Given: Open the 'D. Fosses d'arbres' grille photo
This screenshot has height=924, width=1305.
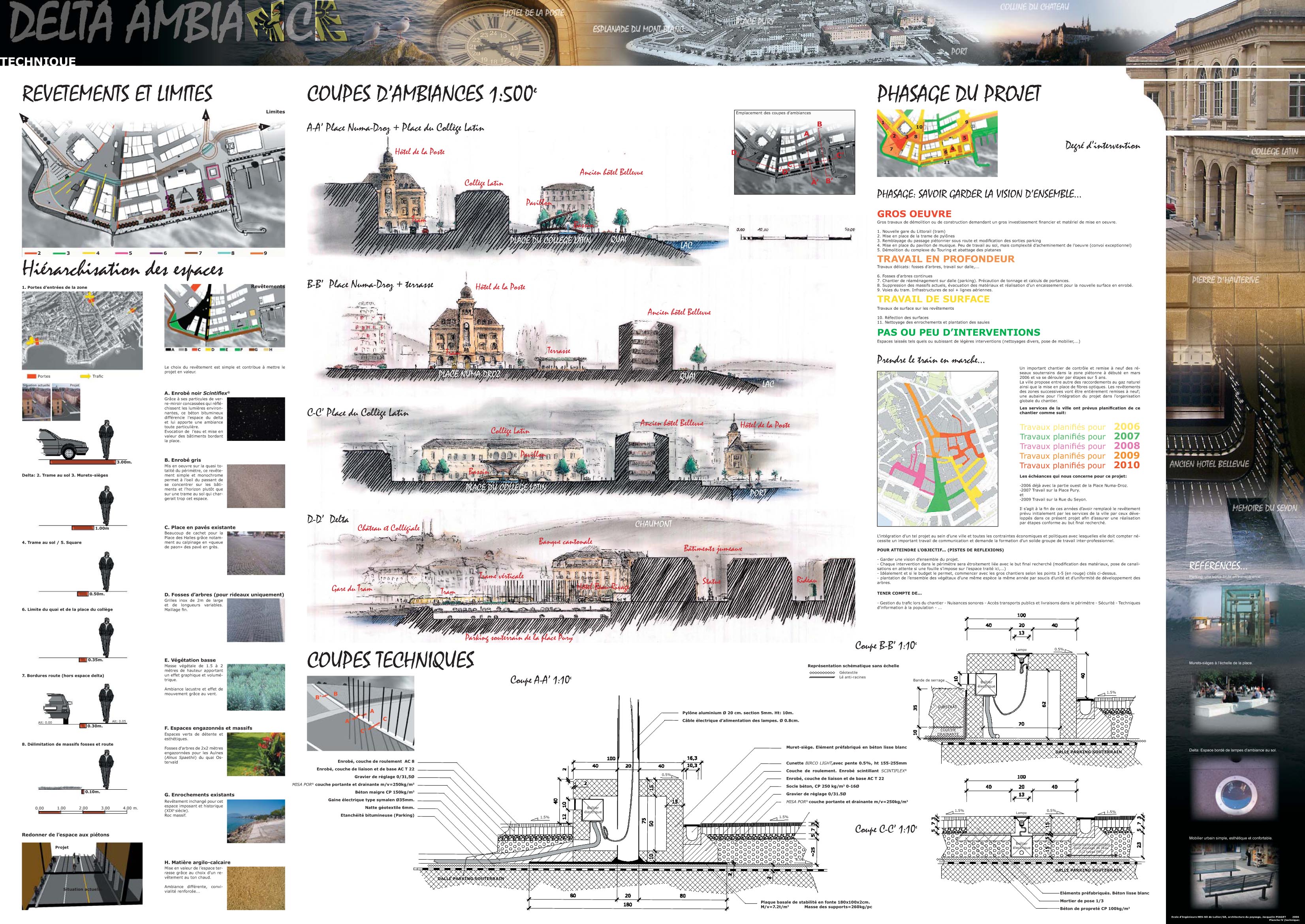Looking at the screenshot, I should click(x=256, y=620).
